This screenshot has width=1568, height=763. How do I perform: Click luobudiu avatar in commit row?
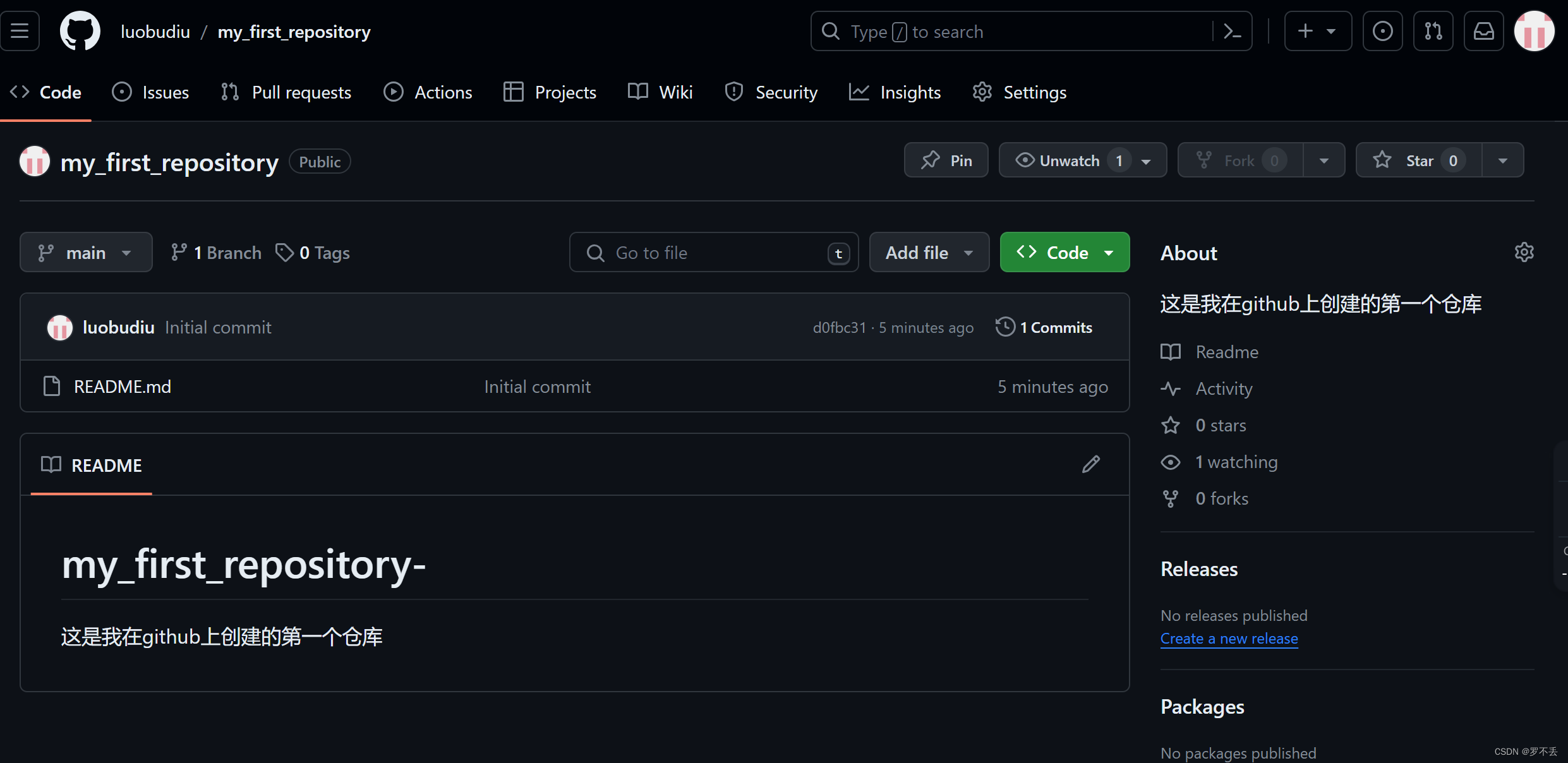[x=60, y=327]
